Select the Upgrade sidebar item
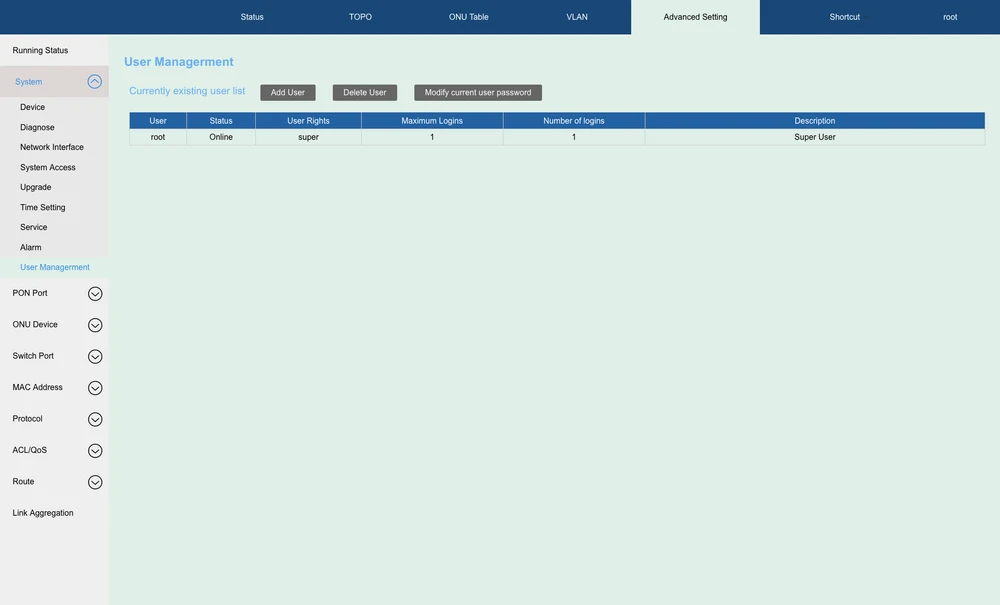The height and width of the screenshot is (605, 1000). coord(36,187)
